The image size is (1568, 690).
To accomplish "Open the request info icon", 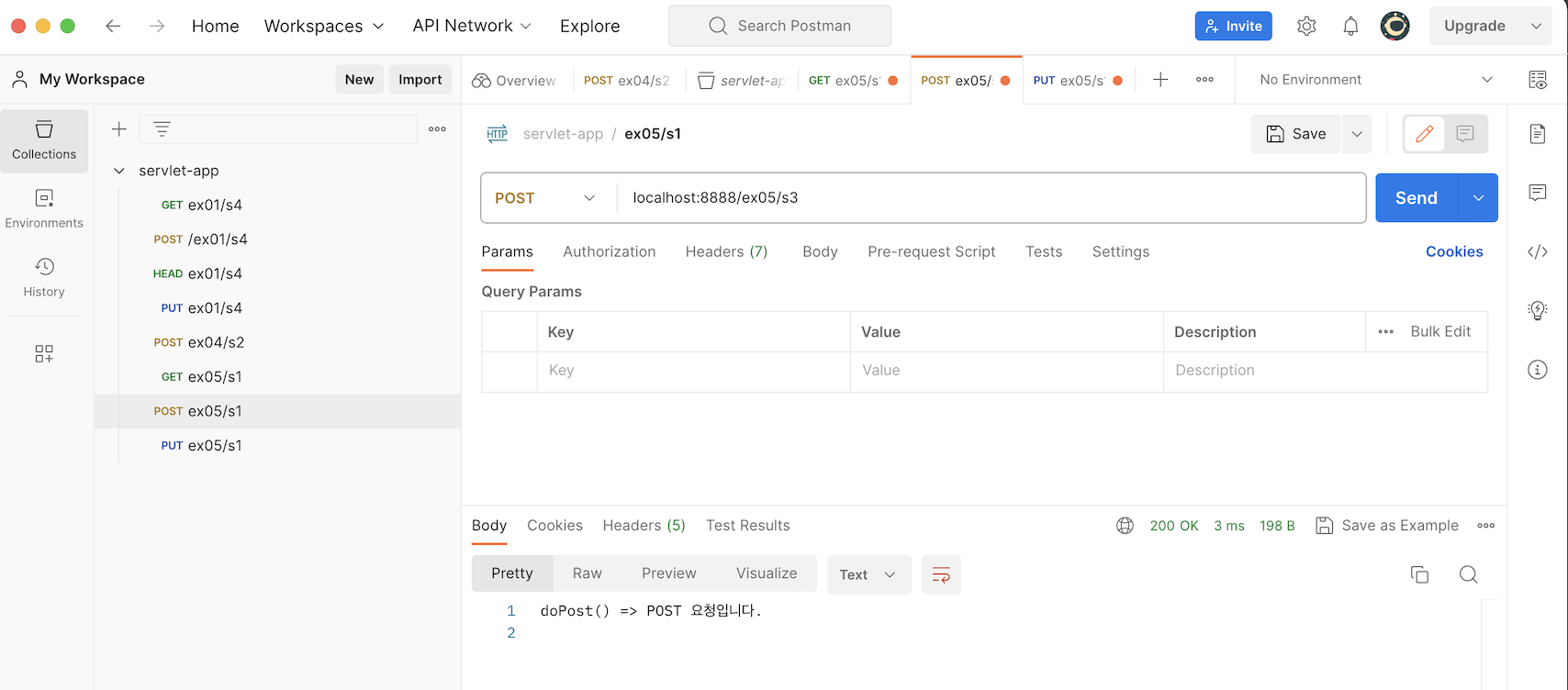I will 1538,370.
